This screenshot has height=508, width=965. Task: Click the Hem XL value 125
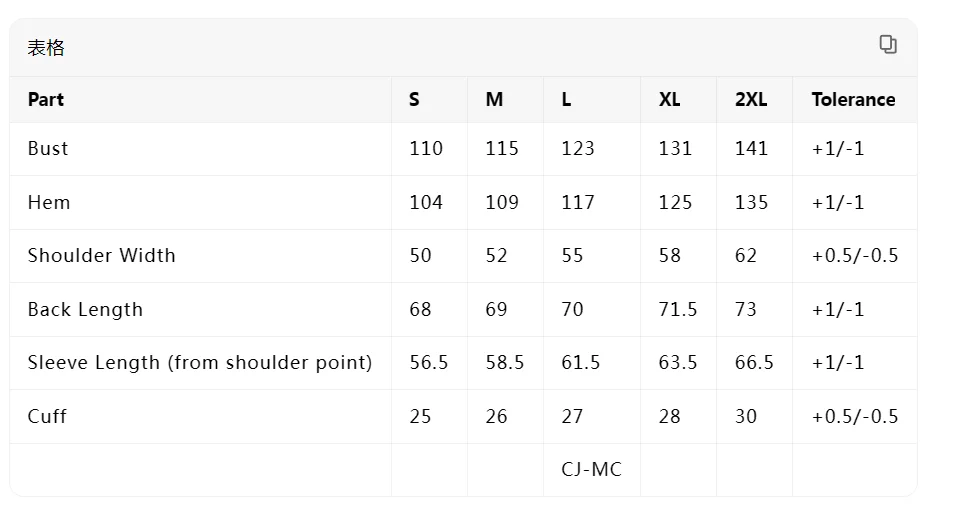pyautogui.click(x=675, y=203)
